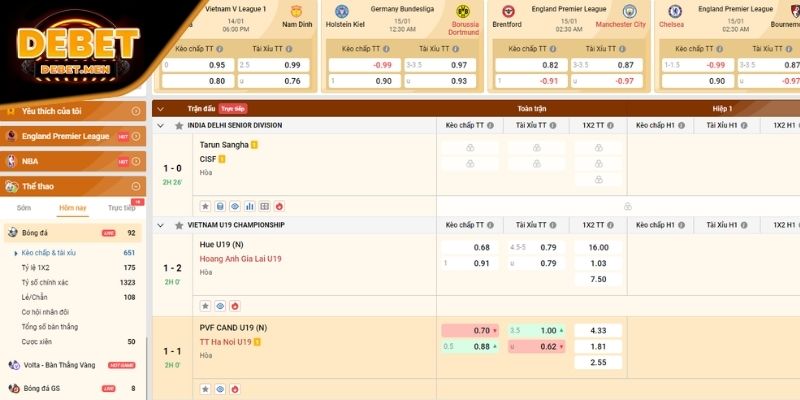
Task: Click info icon beside Kèo chấp H1 in India Delhi row
Action: click(x=681, y=126)
